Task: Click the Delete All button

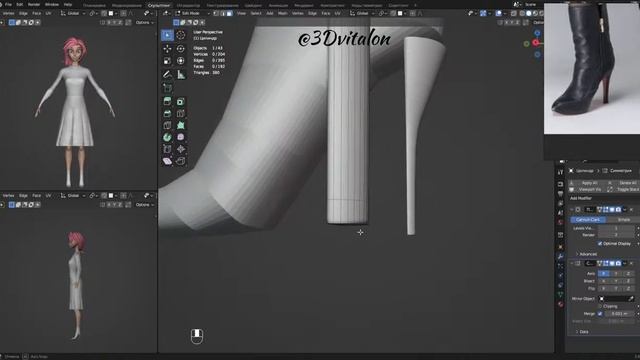Action: [624, 183]
